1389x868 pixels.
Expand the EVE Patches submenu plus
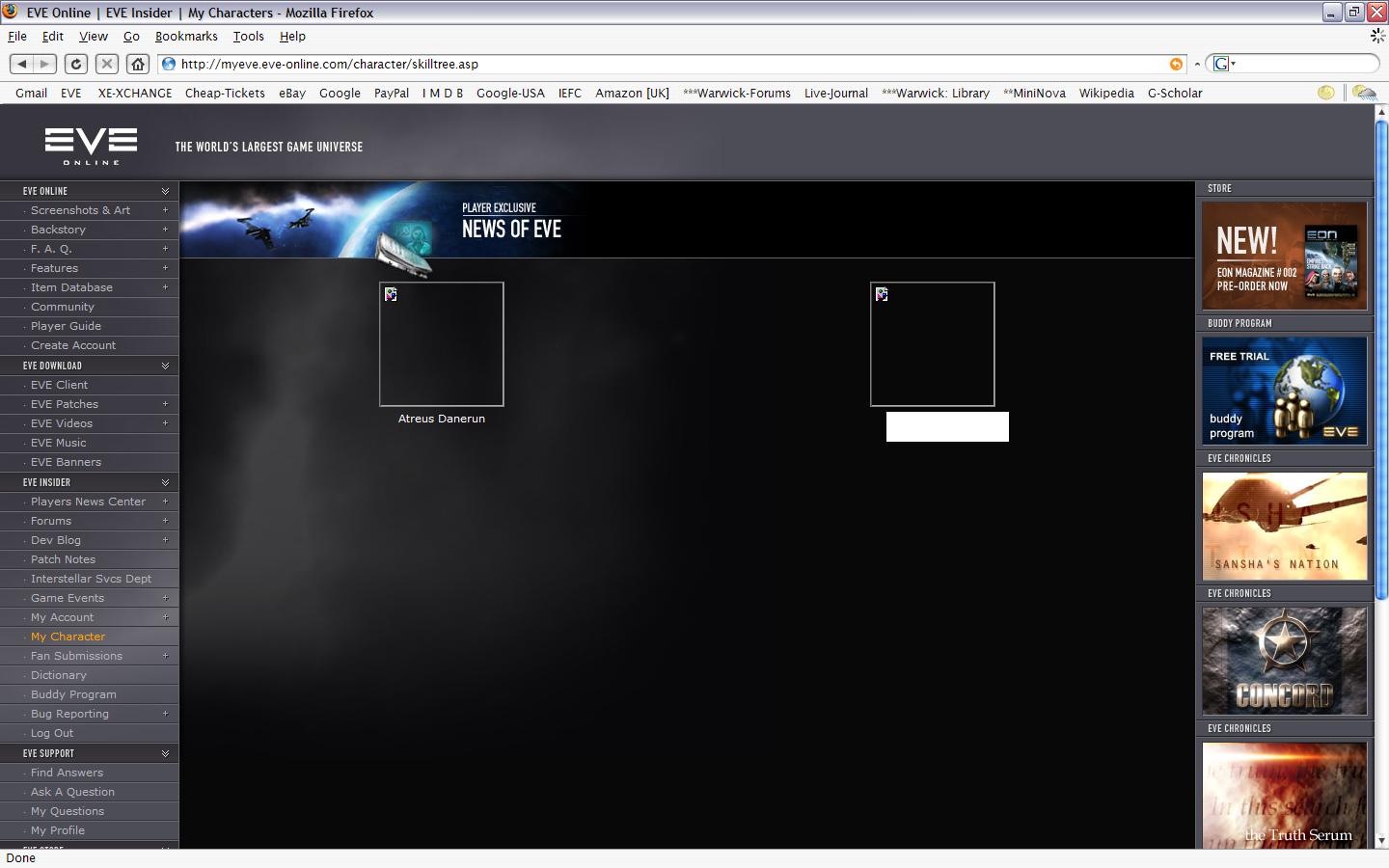click(x=165, y=404)
